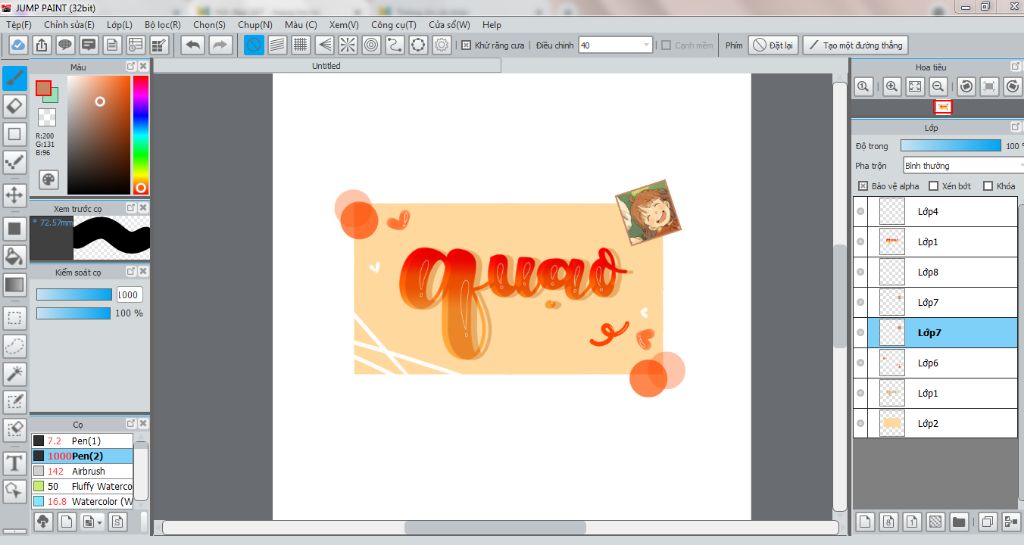The height and width of the screenshot is (545, 1024).
Task: Zoom in with the navigator magnifier plus
Action: 891,86
